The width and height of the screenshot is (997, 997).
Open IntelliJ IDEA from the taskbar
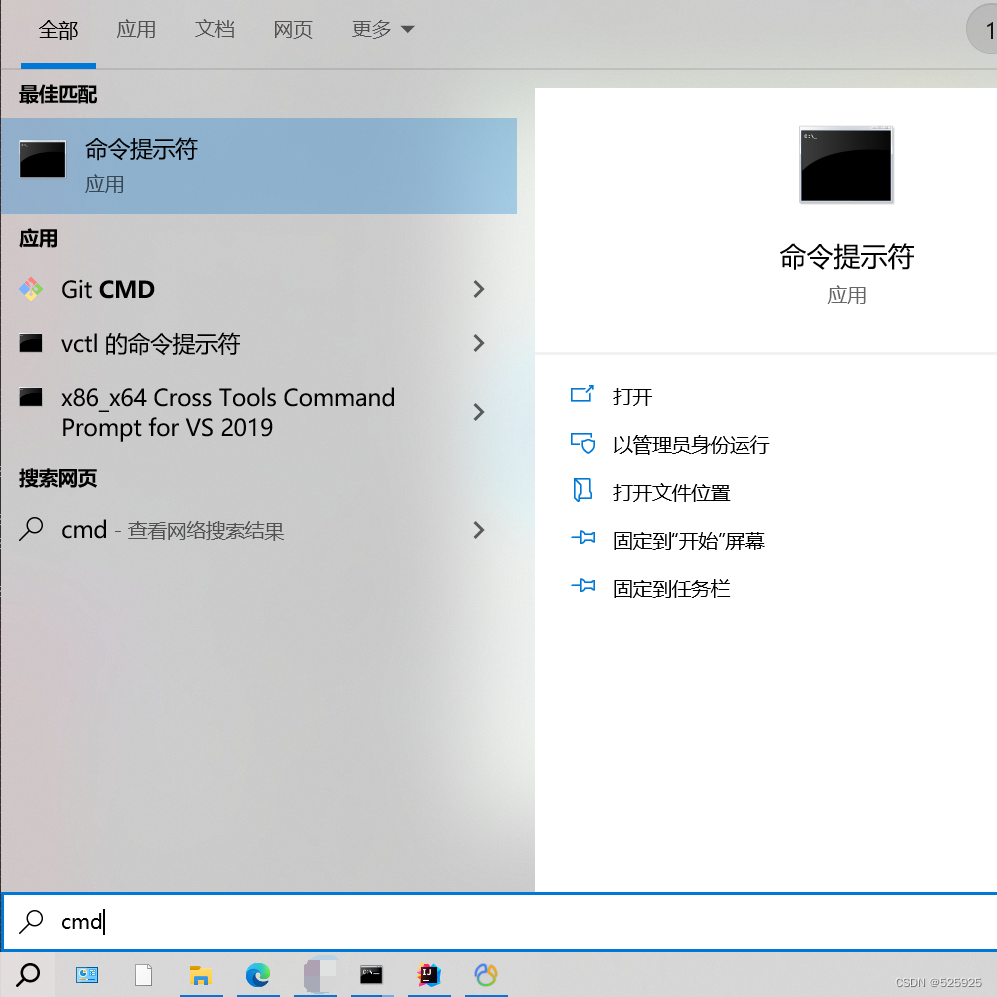[429, 975]
